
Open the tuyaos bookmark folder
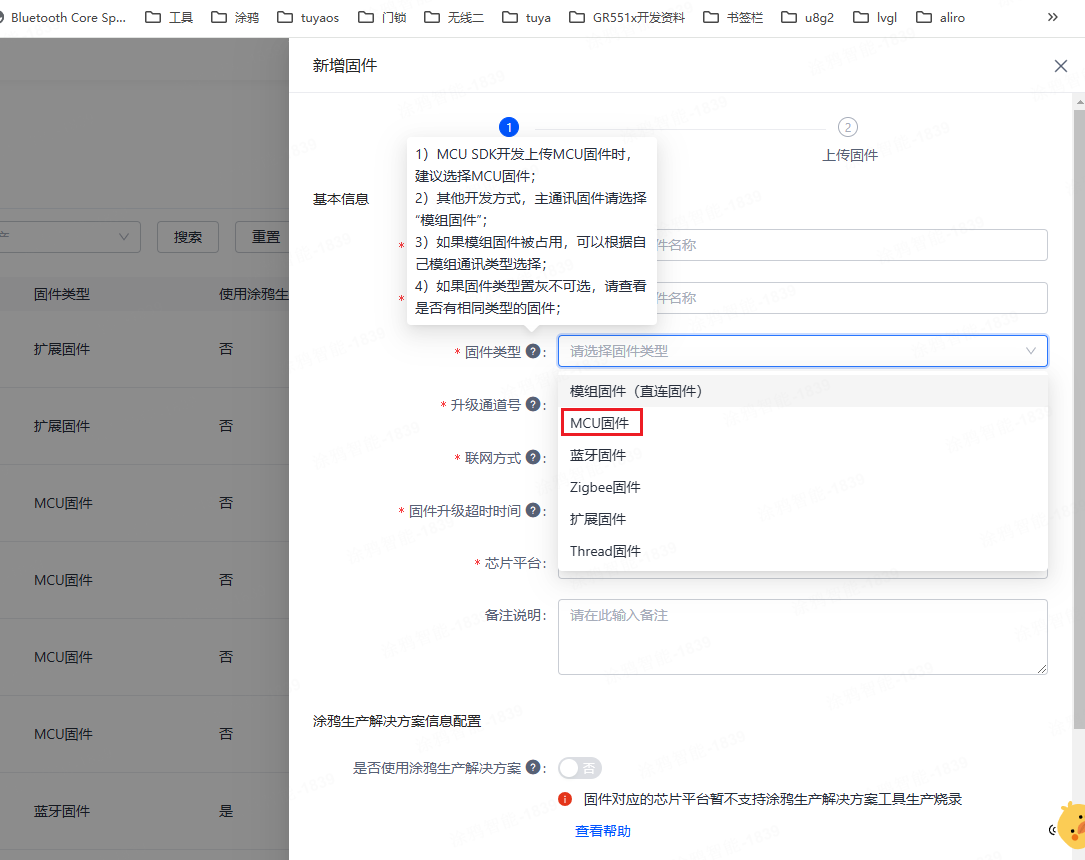pos(308,17)
